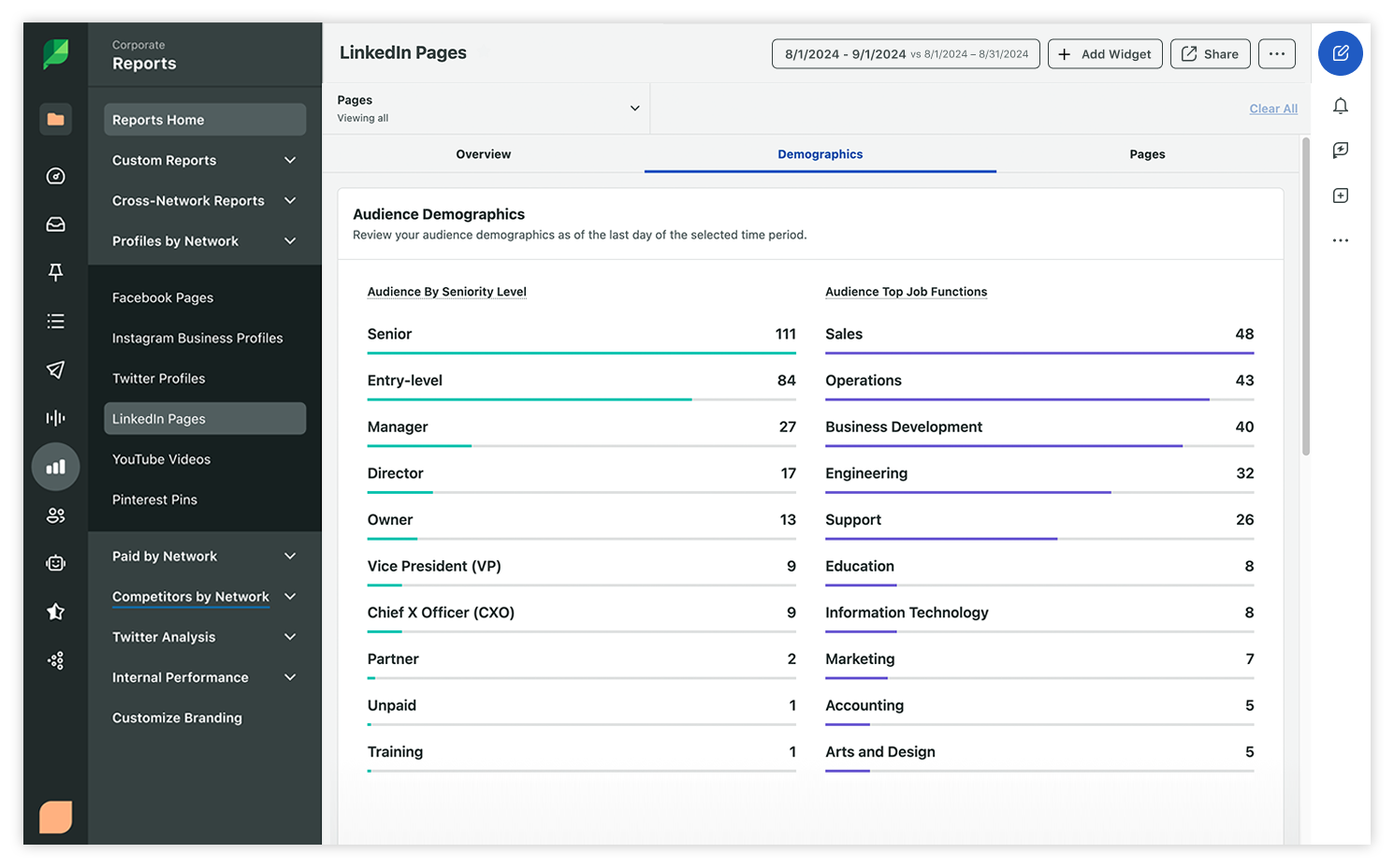Click the Sprout Social leaf logo
1394x868 pixels.
click(55, 53)
